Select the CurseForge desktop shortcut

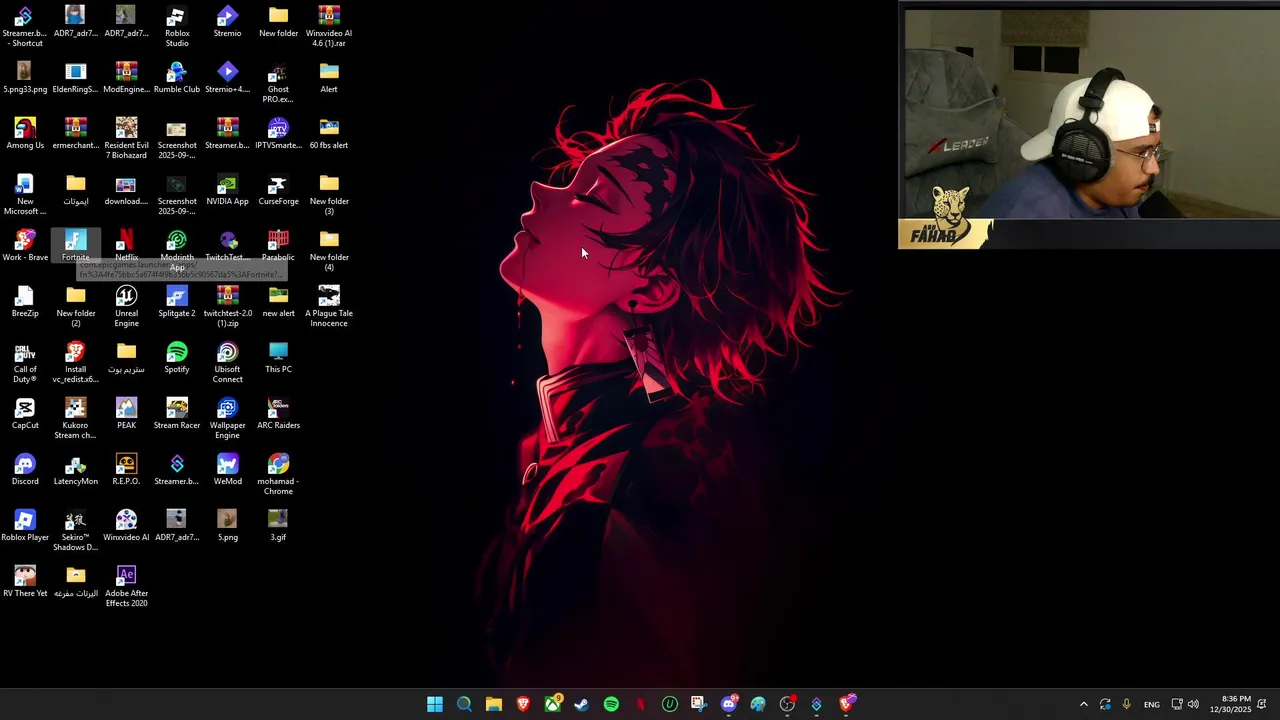tap(278, 190)
